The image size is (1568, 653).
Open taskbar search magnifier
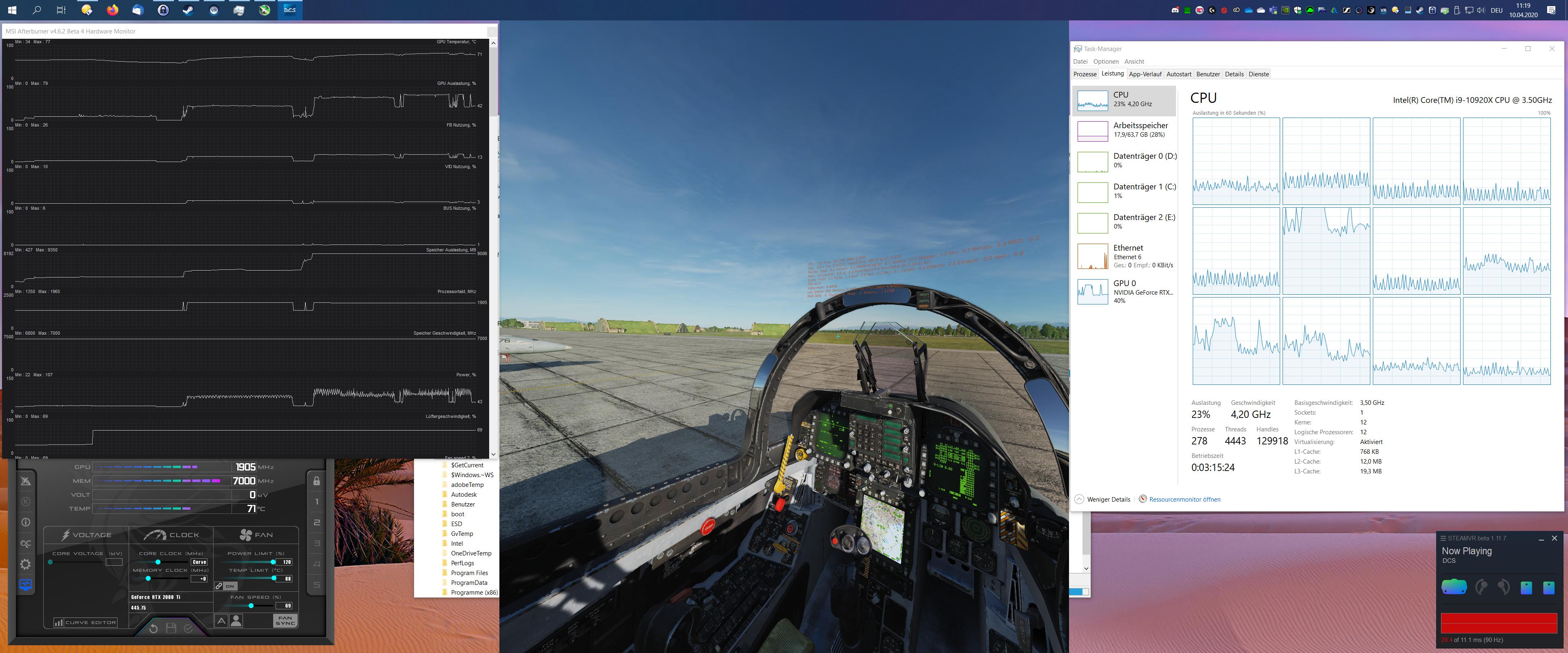pos(36,10)
